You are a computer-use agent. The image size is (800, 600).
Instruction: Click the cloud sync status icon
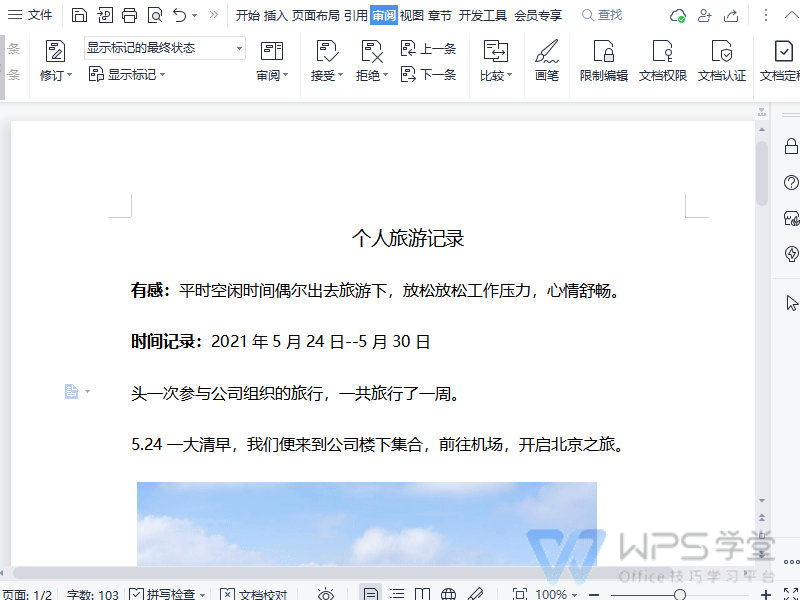click(x=678, y=16)
